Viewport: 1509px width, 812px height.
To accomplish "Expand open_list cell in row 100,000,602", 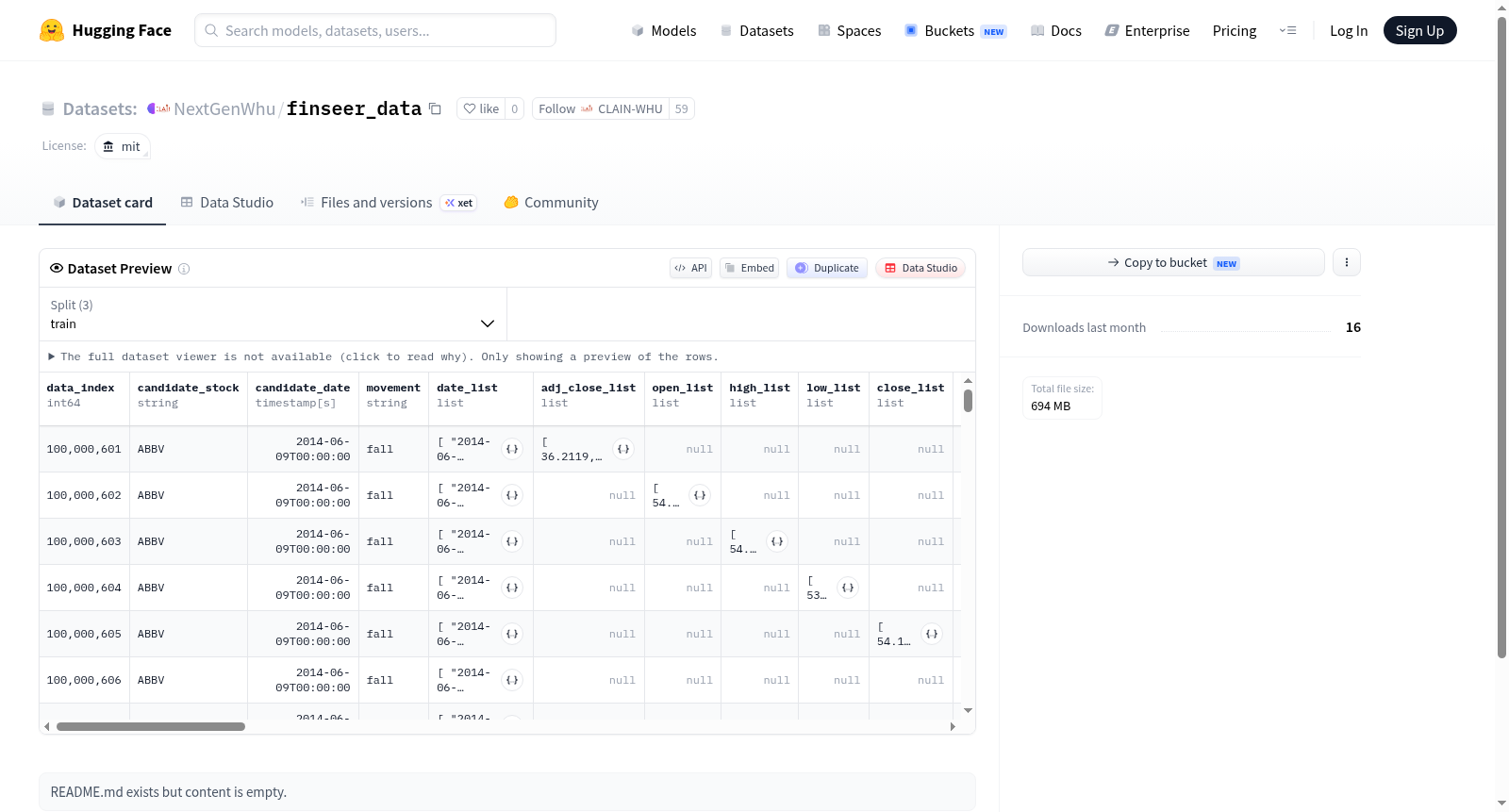I will pos(700,495).
